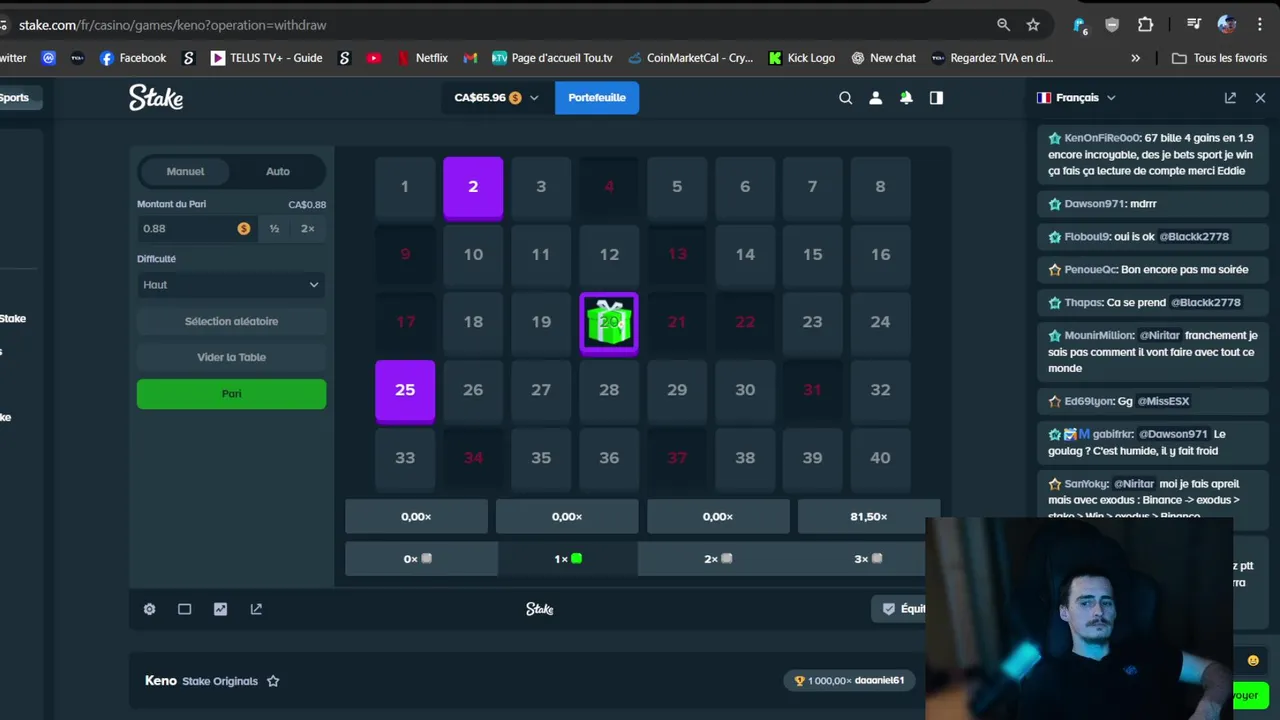Open the Français language dropdown
The image size is (1280, 720).
(x=1076, y=98)
